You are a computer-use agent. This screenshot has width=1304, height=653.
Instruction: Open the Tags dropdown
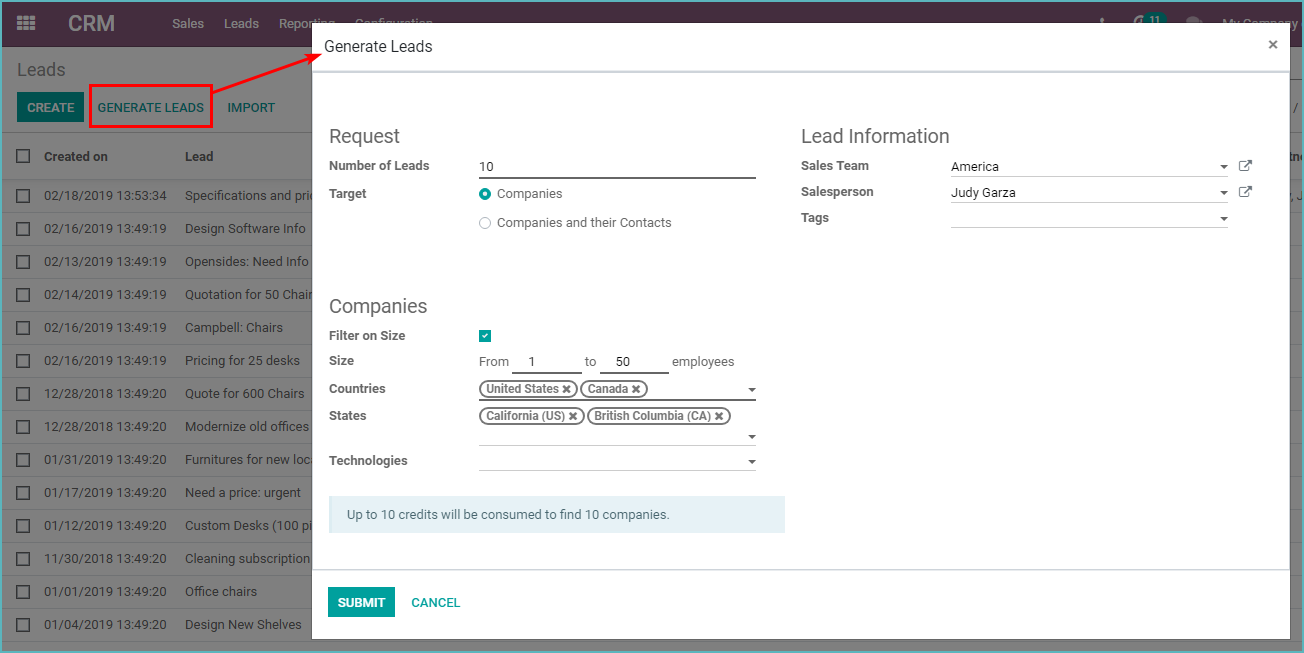[x=1222, y=217]
